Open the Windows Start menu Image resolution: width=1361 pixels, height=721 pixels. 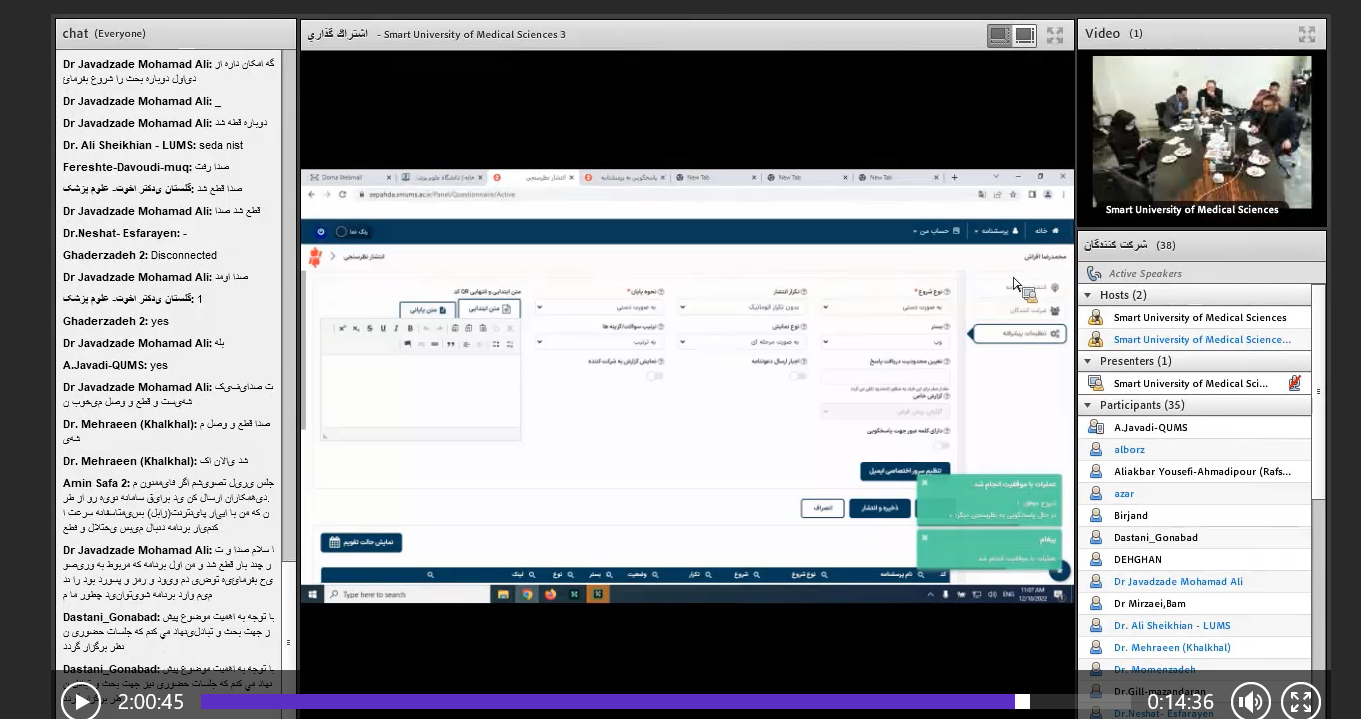312,594
